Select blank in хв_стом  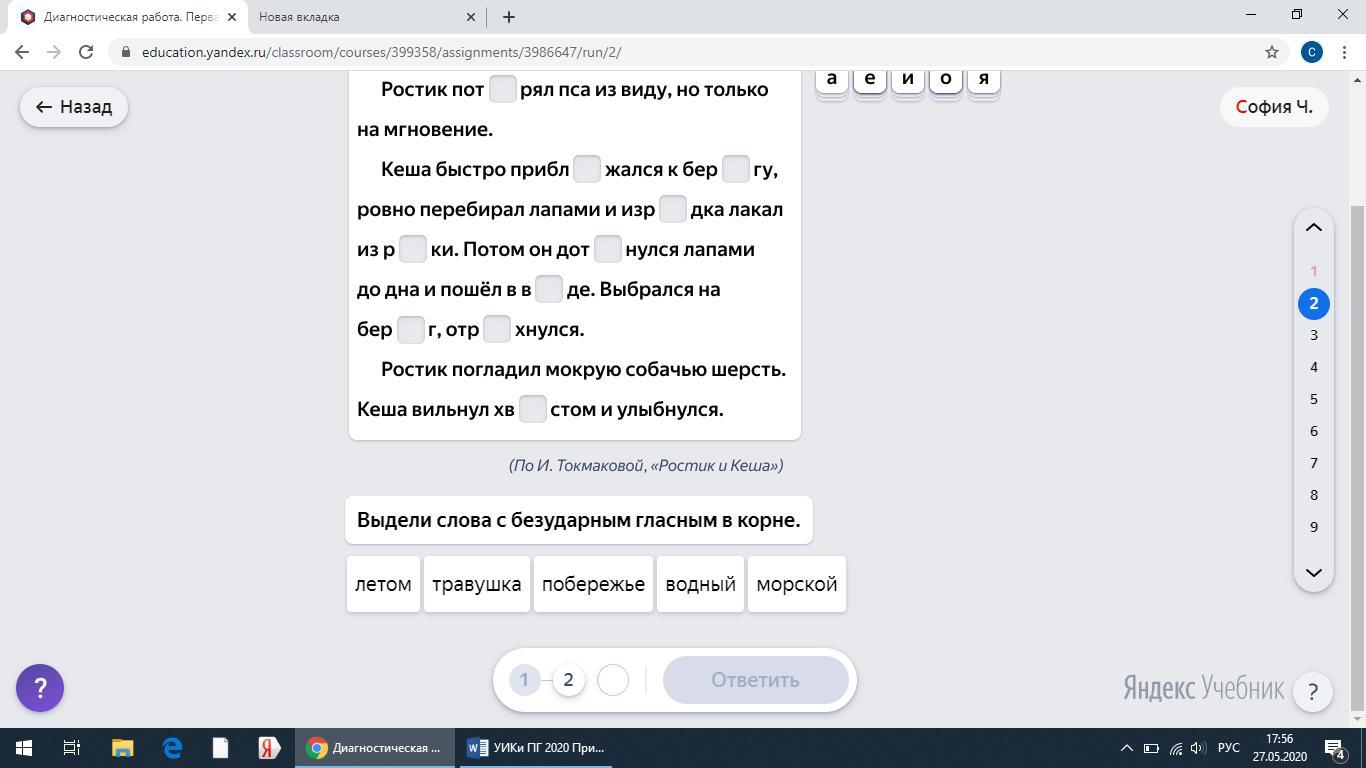click(x=533, y=409)
